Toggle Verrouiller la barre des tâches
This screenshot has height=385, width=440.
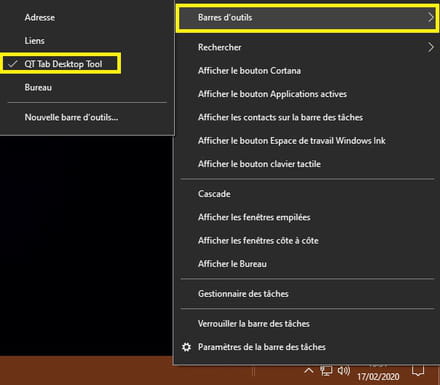point(307,324)
